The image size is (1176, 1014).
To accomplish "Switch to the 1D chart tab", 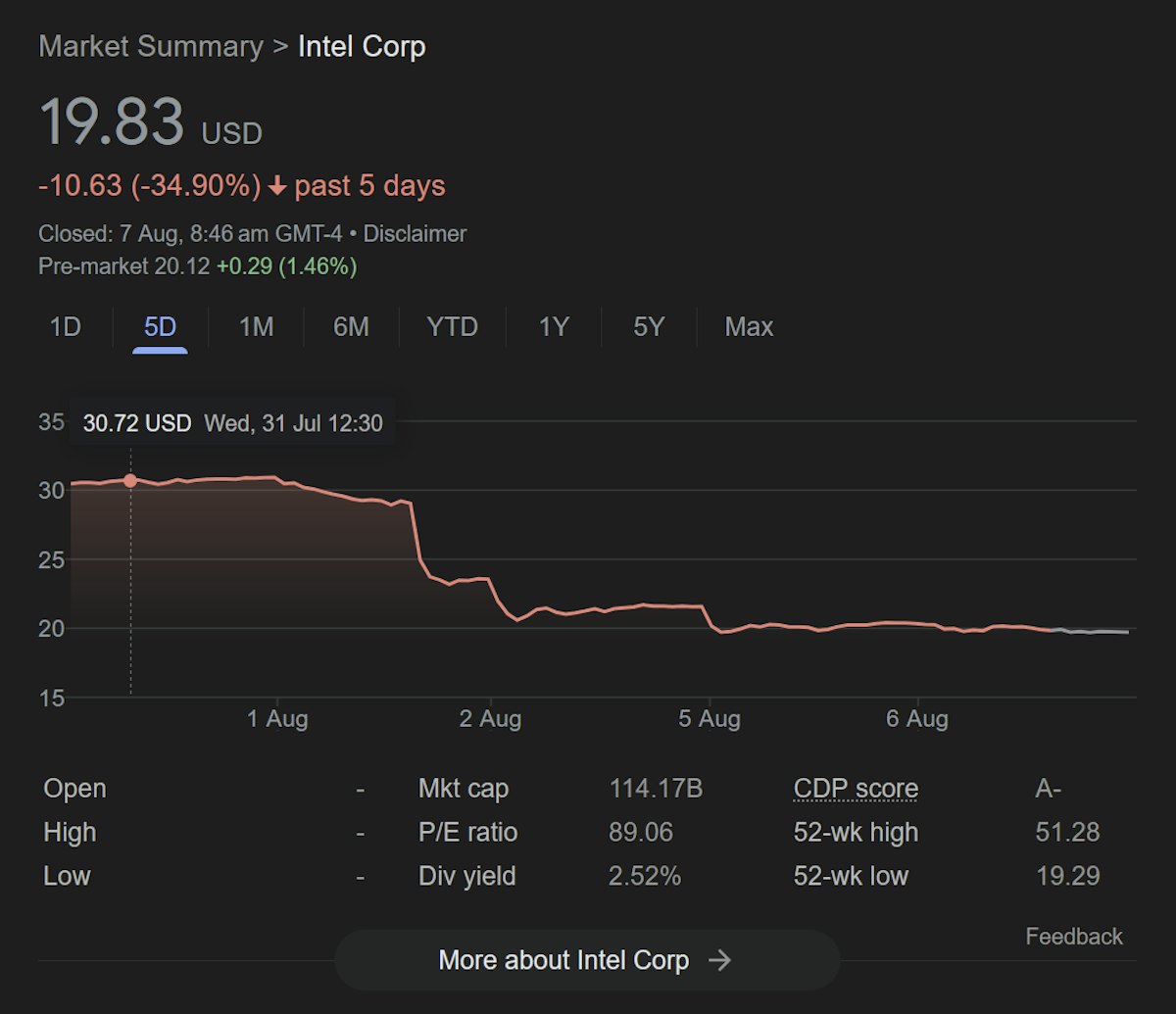I will click(x=65, y=327).
